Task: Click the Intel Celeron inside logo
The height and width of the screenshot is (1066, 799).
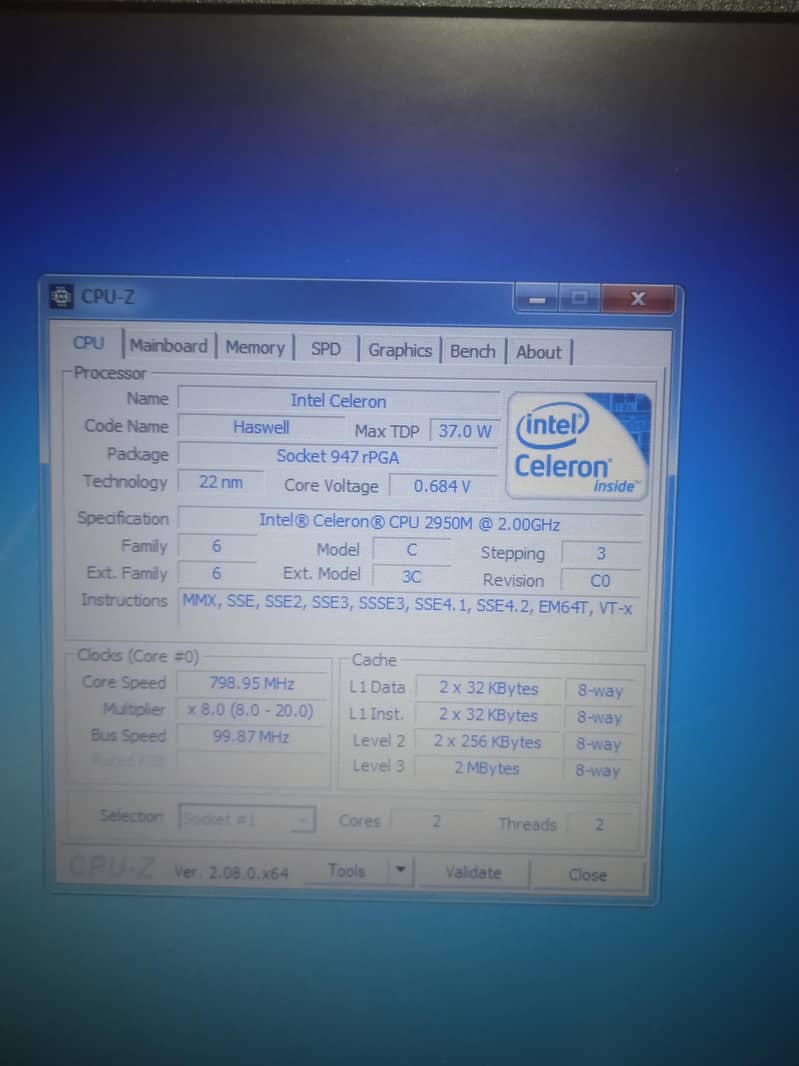Action: pos(577,446)
